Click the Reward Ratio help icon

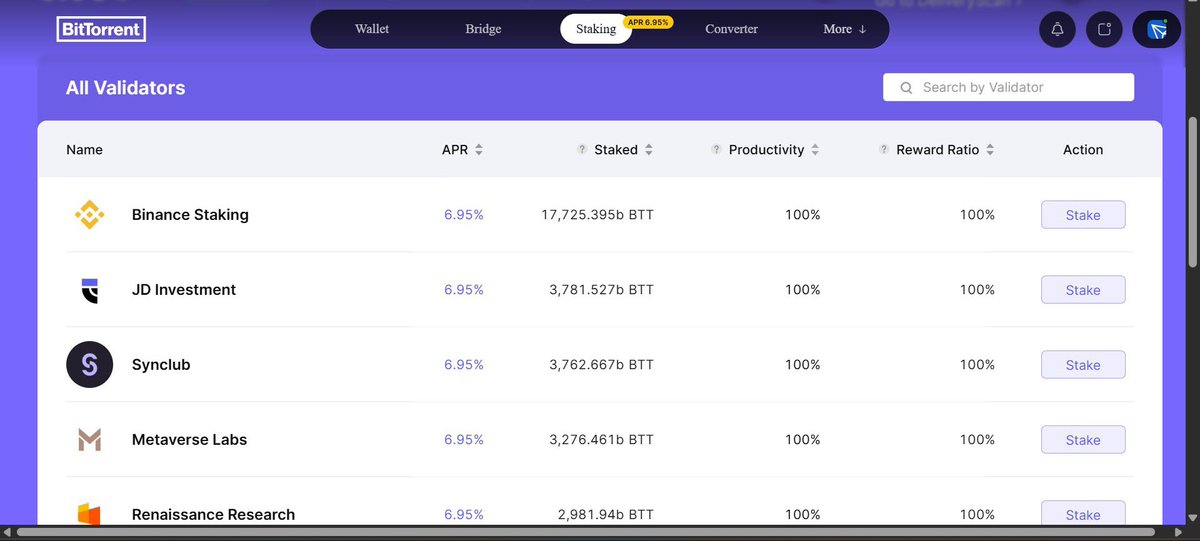point(884,150)
